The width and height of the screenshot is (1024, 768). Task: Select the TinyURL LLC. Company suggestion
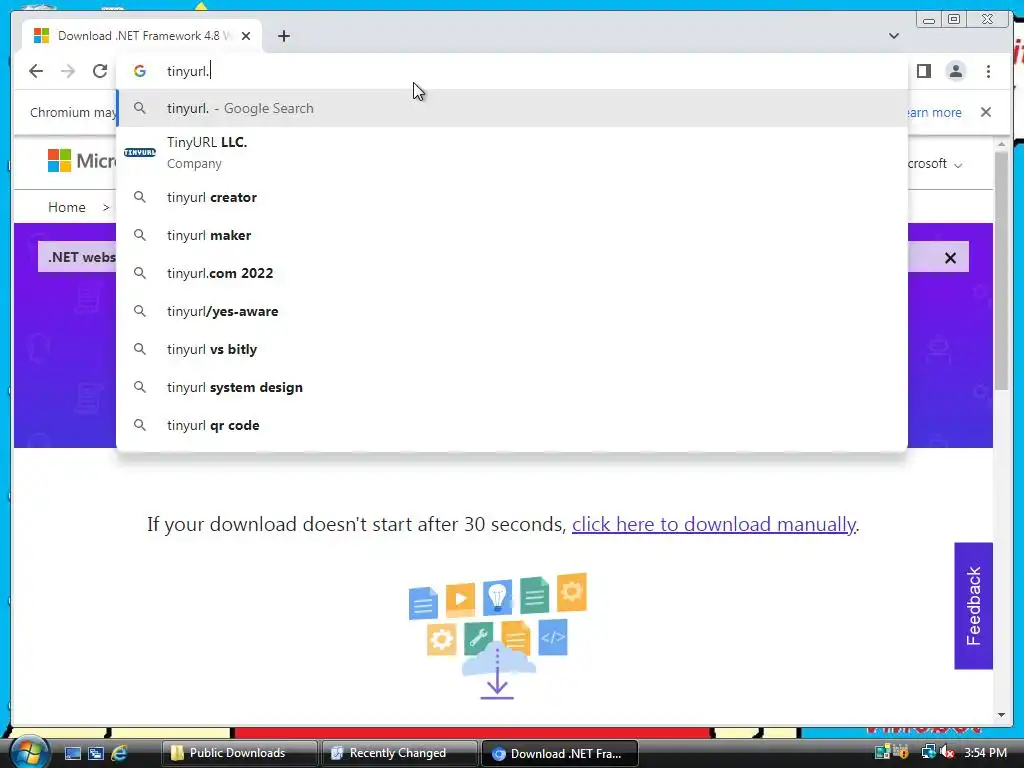click(512, 153)
